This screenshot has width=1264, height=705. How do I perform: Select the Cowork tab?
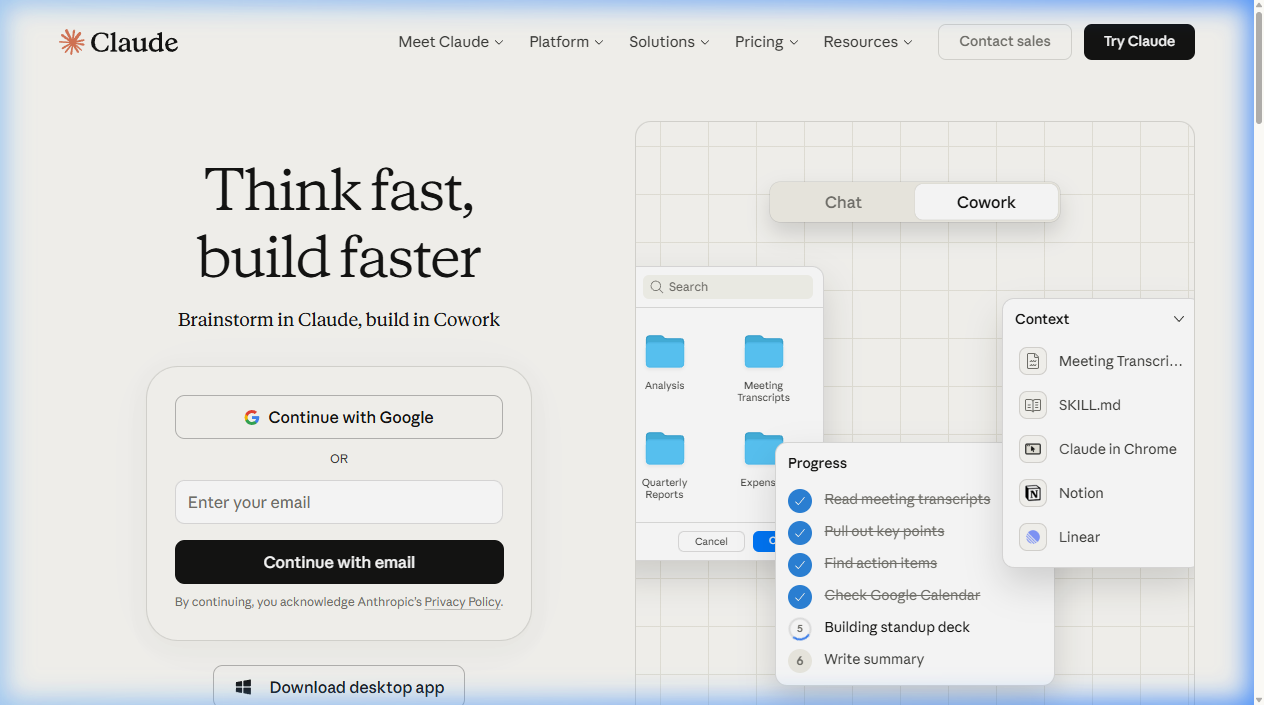tap(986, 202)
